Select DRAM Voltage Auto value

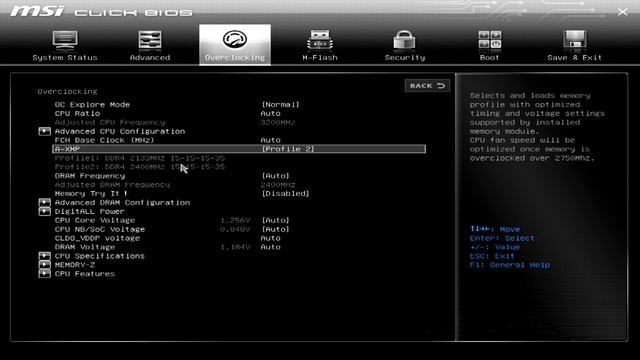point(271,247)
